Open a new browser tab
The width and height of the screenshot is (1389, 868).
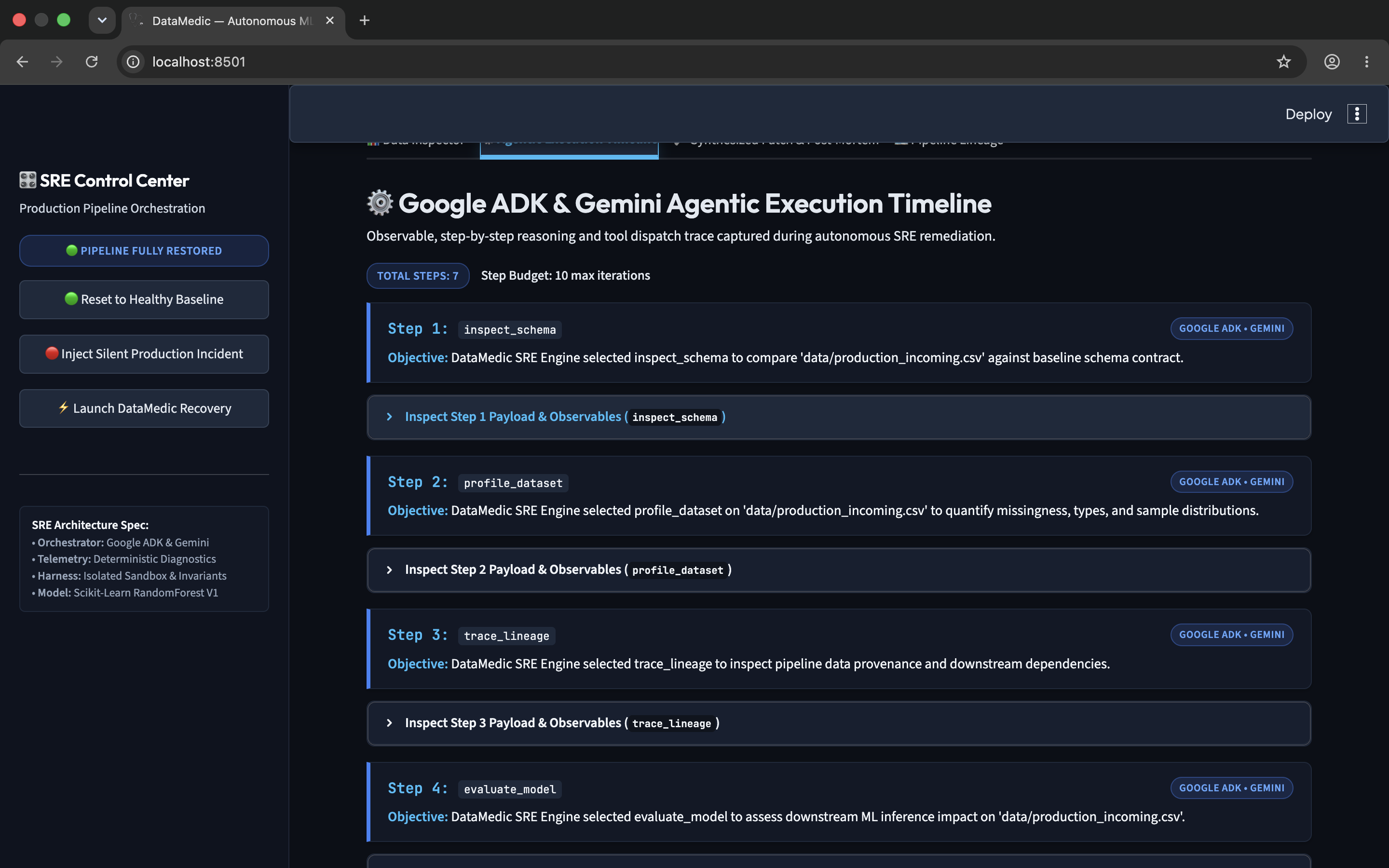[x=365, y=21]
